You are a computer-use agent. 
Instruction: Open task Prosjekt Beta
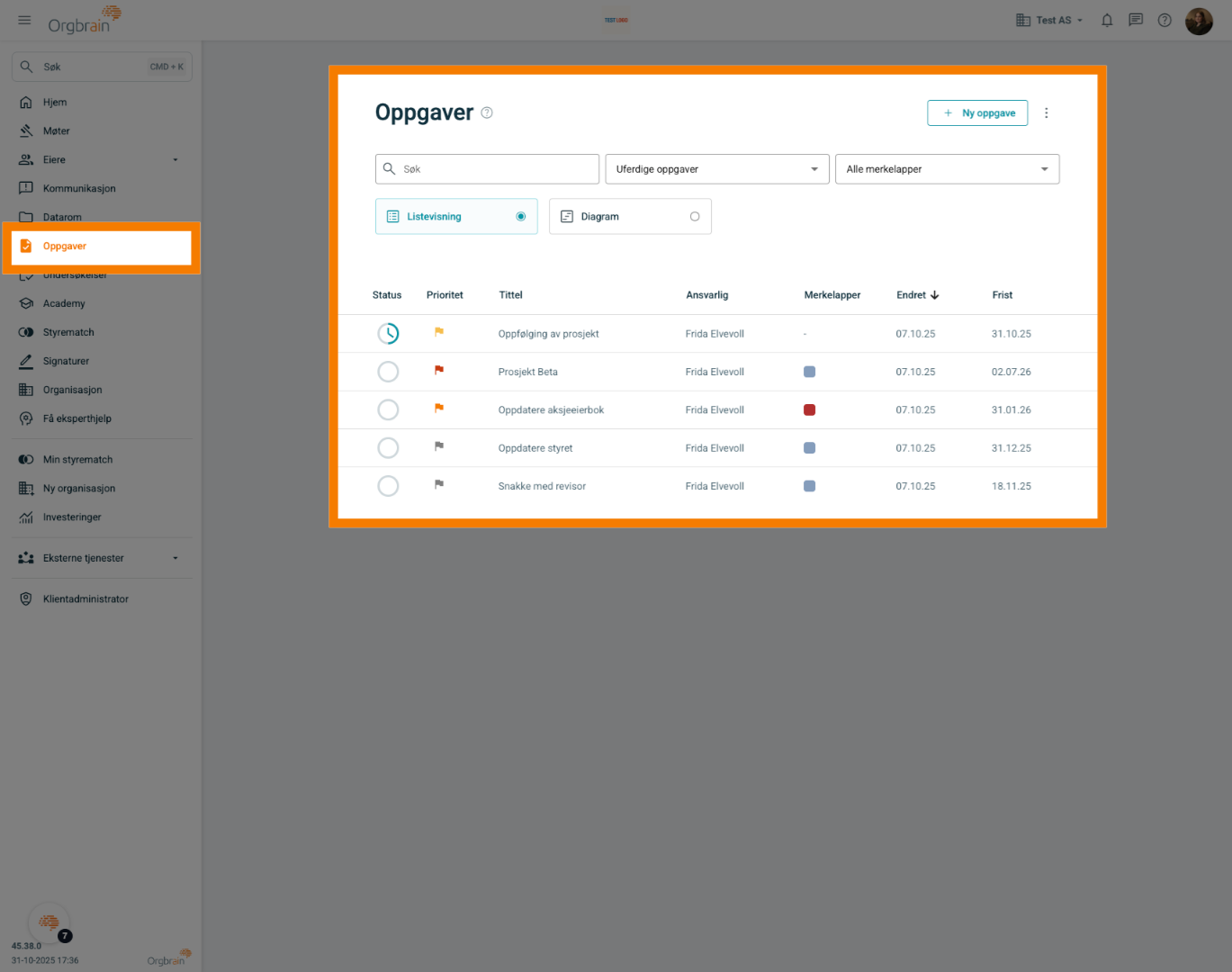coord(528,372)
